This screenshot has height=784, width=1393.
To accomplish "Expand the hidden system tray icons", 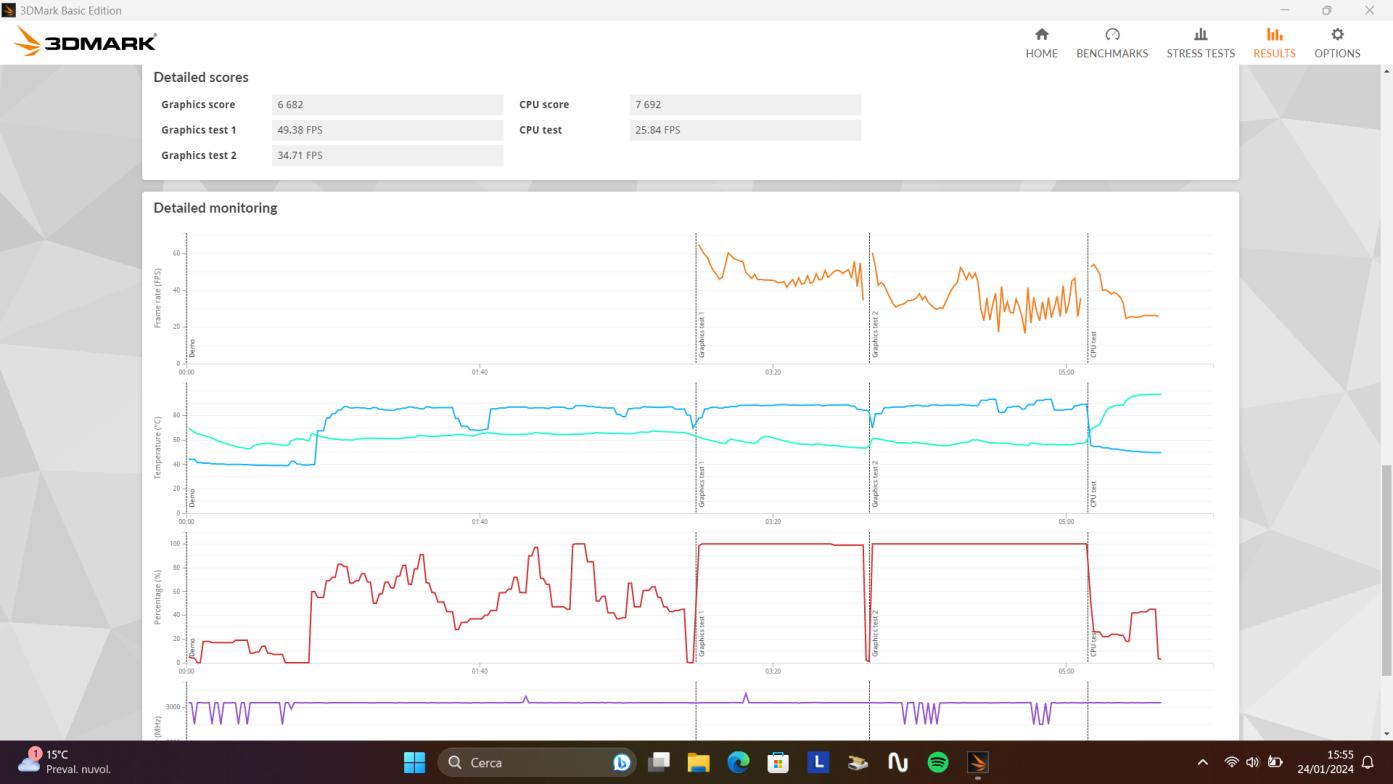I will click(x=1202, y=762).
